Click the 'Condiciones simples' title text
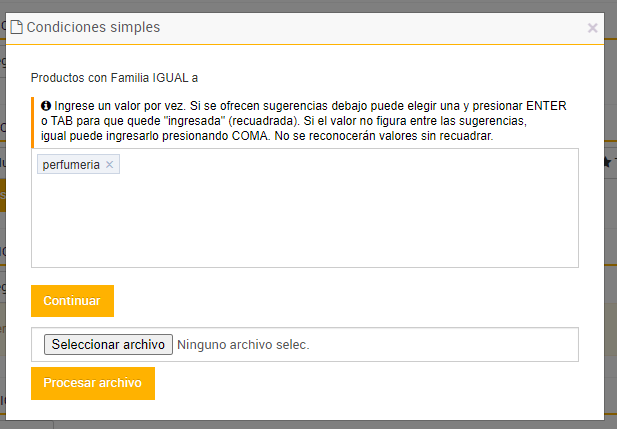617x429 pixels. pyautogui.click(x=93, y=27)
